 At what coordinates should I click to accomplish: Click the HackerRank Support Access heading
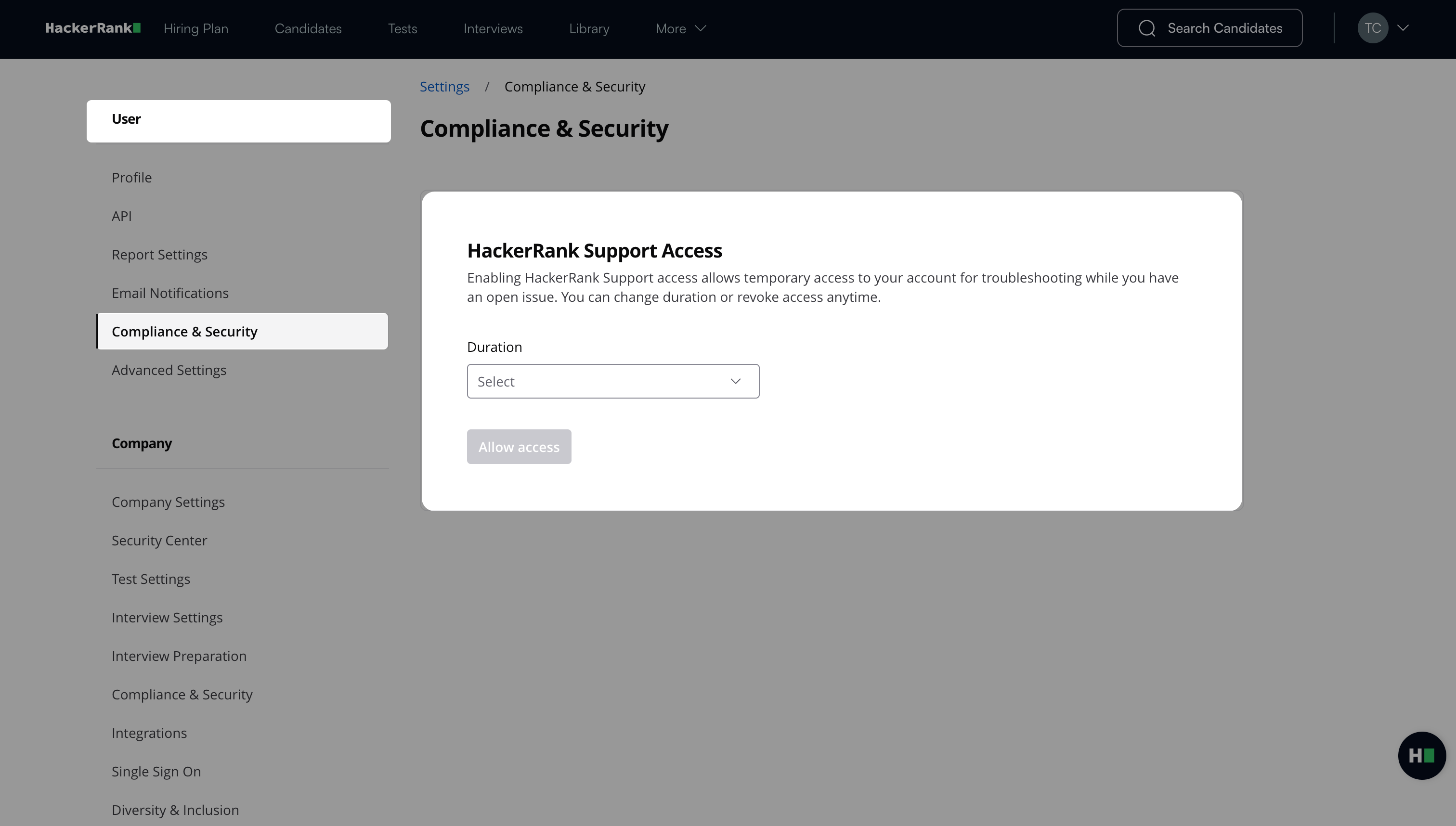tap(594, 251)
